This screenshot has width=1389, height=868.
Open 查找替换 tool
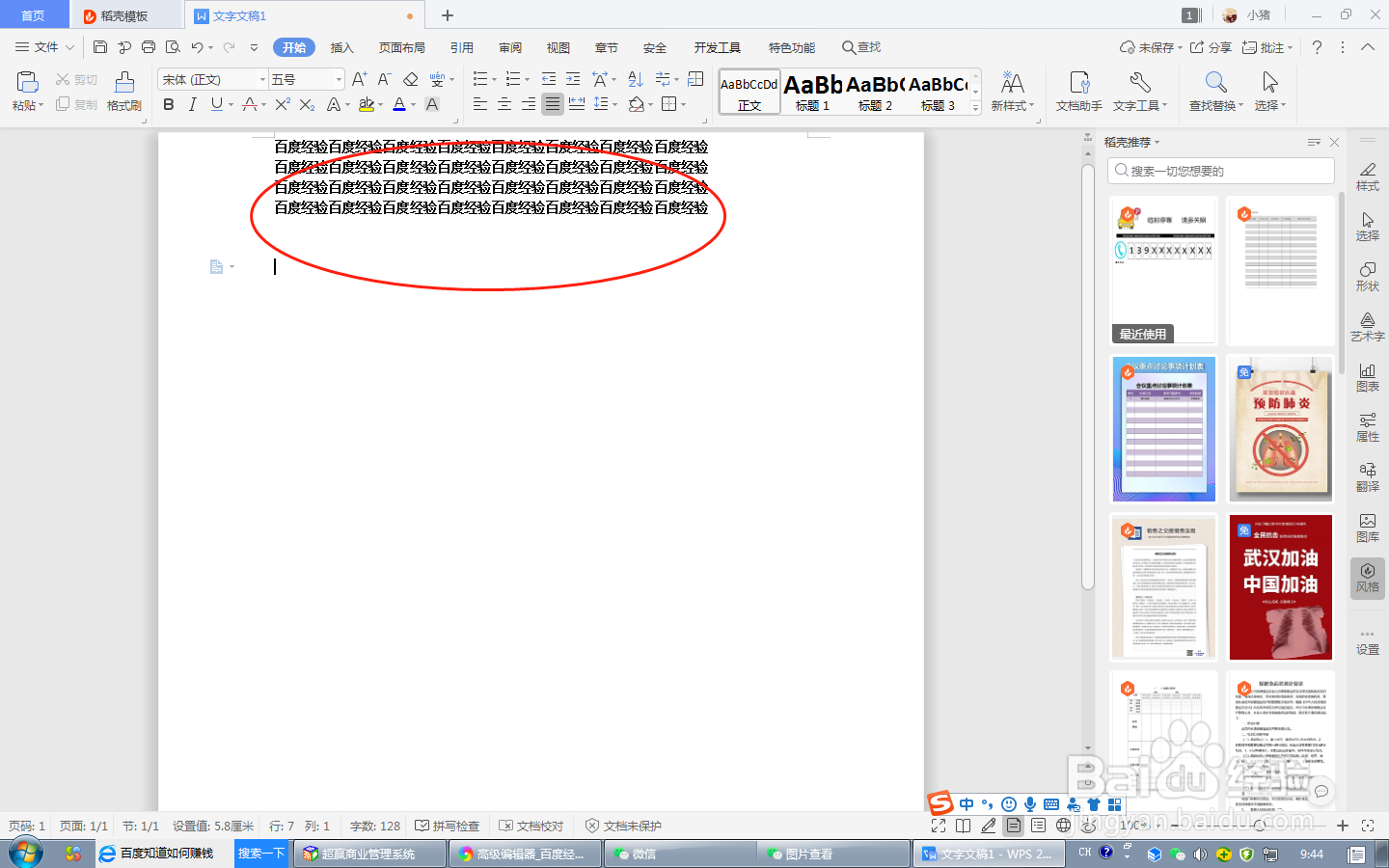pos(1216,92)
